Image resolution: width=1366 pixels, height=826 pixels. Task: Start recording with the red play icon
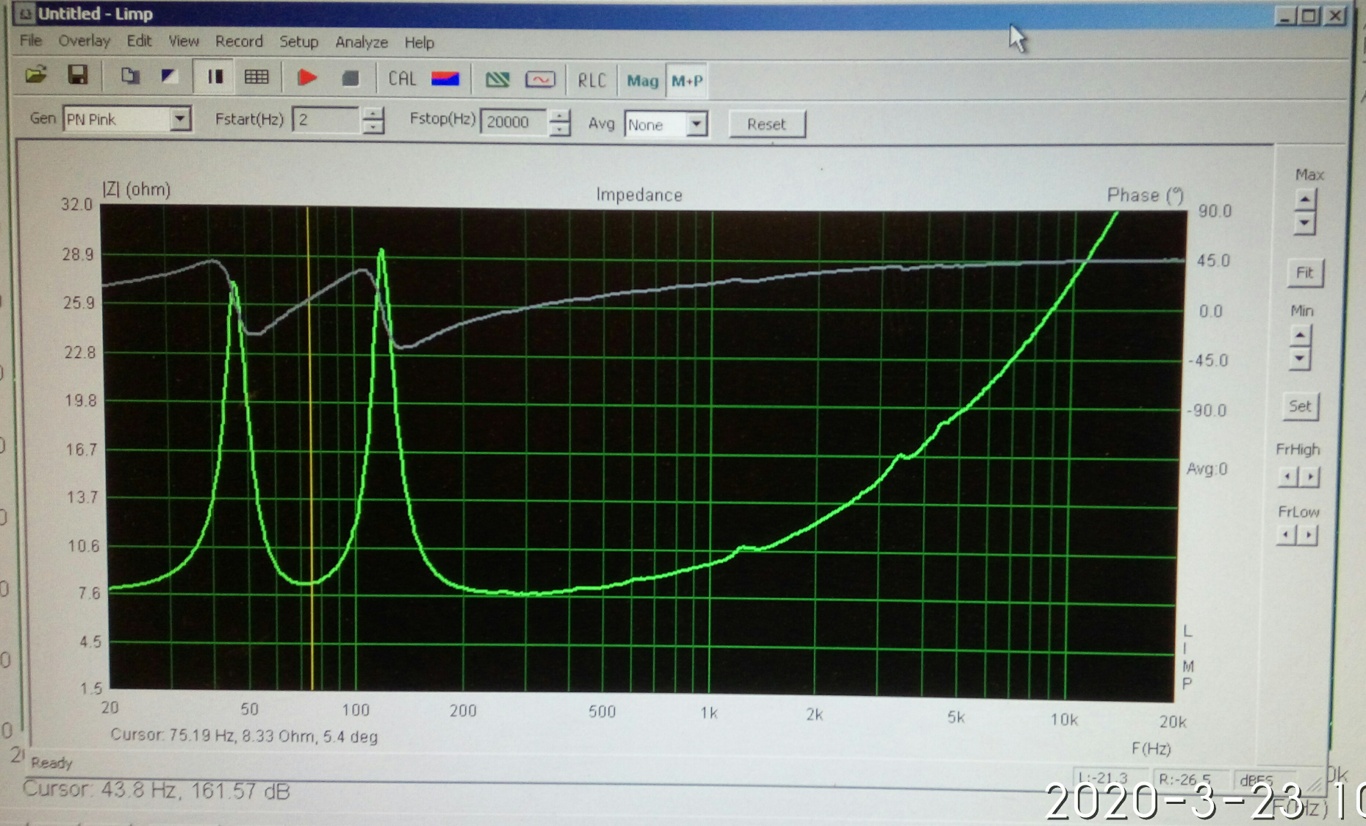308,77
